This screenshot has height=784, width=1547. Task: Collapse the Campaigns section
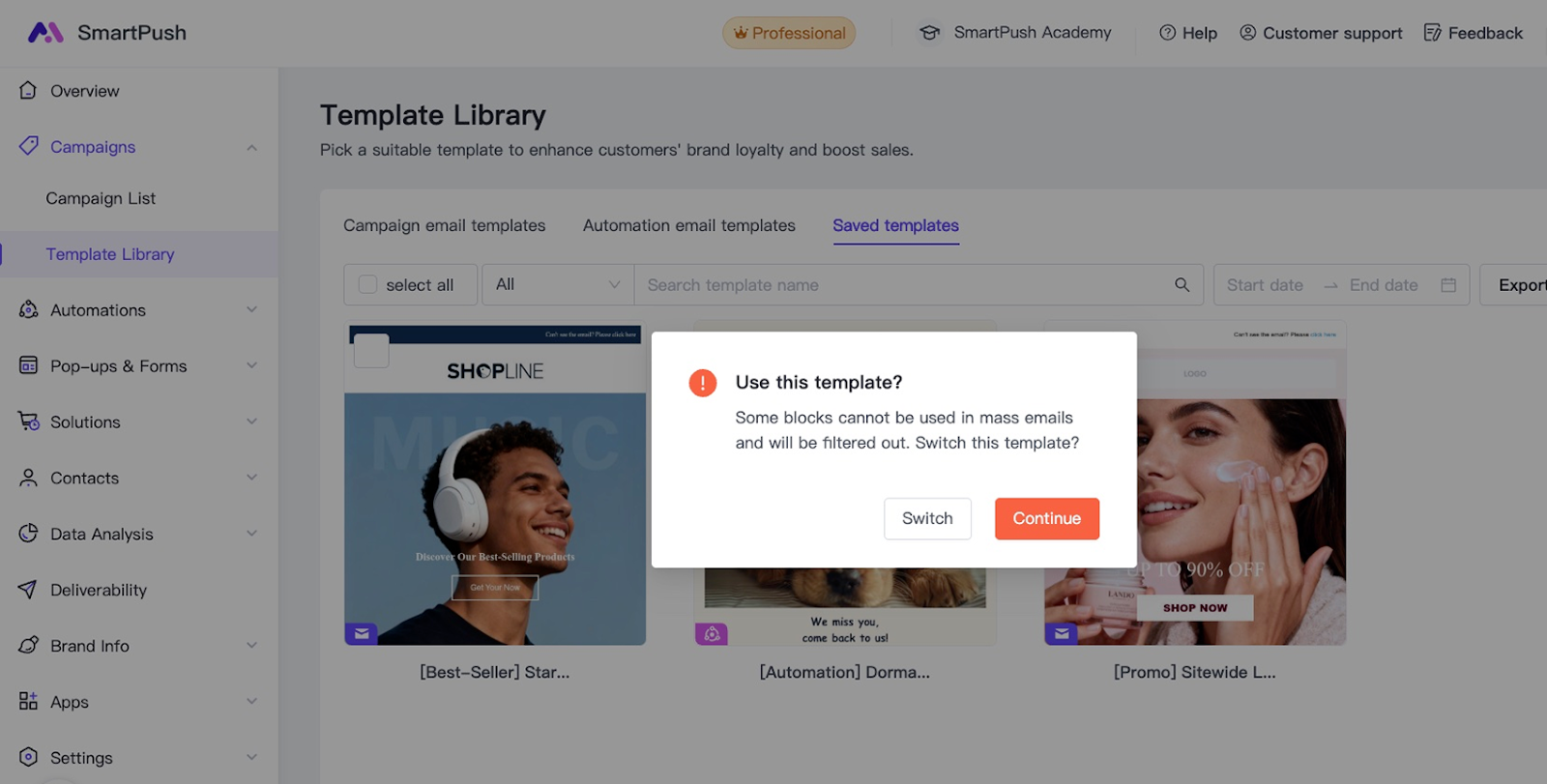[251, 148]
